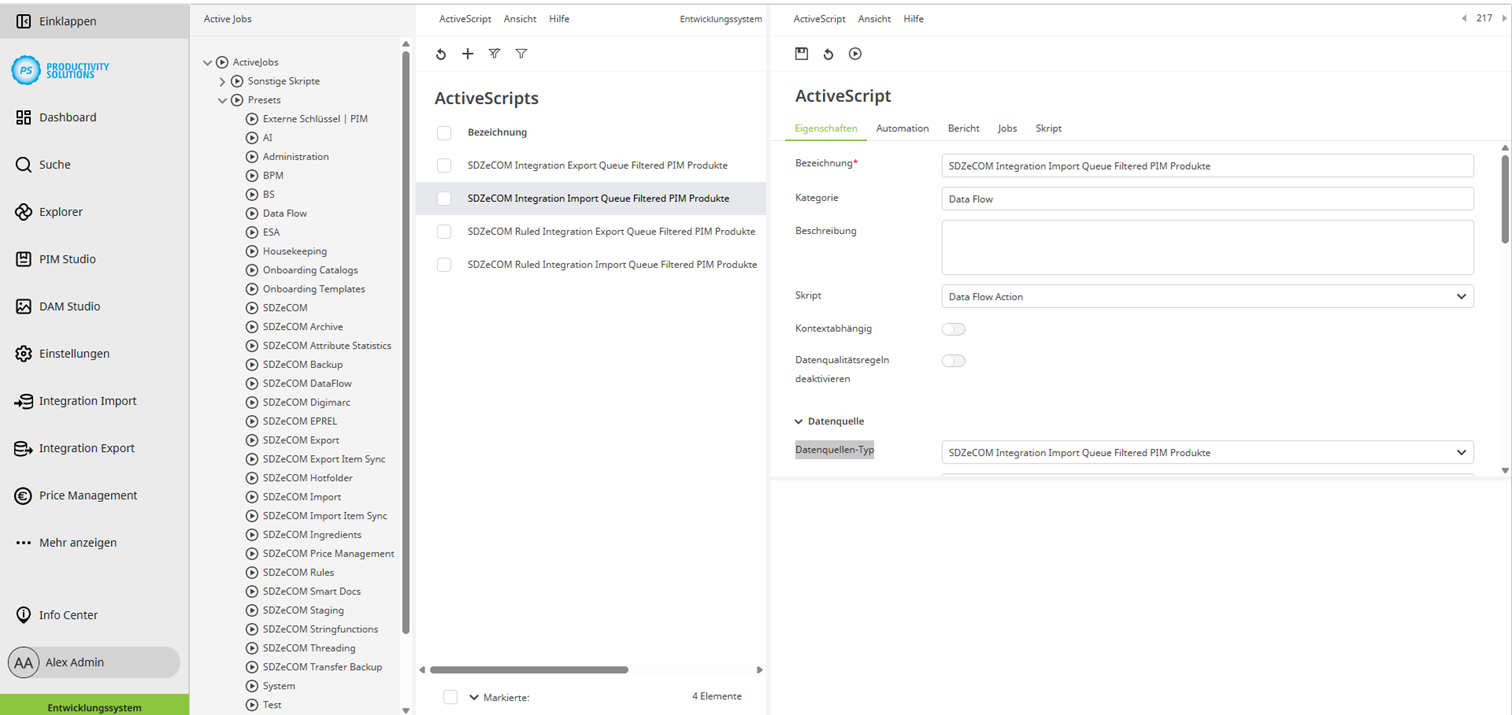Open the Price Management section
This screenshot has width=1512, height=715.
pyautogui.click(x=86, y=495)
